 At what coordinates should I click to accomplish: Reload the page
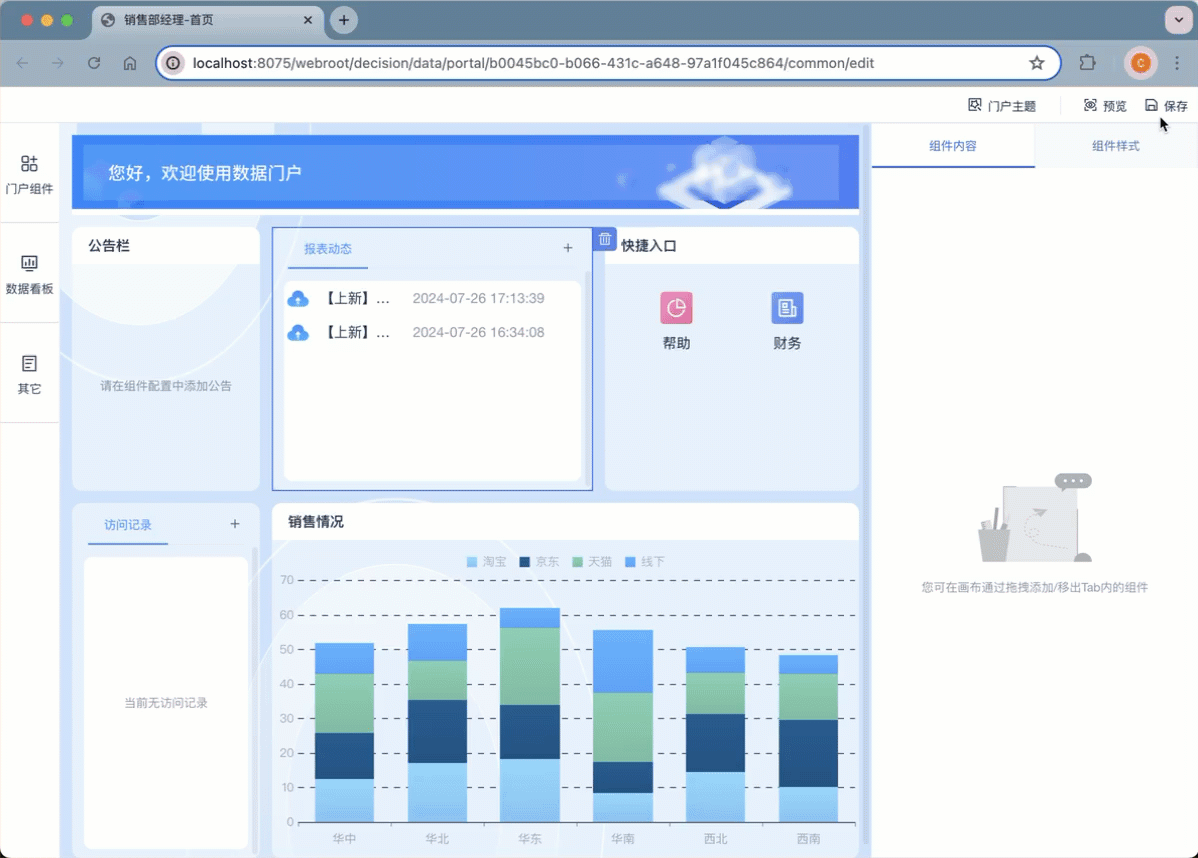point(94,63)
